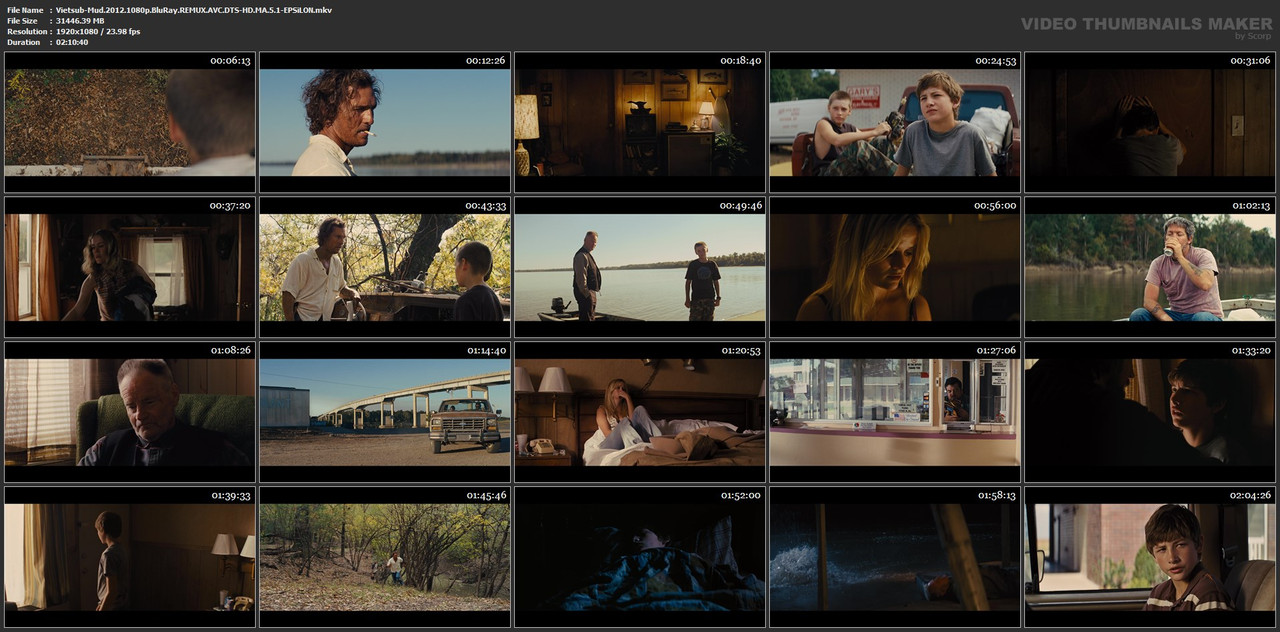
Task: Select the thumbnail timestamped 01:14:40
Action: (385, 412)
